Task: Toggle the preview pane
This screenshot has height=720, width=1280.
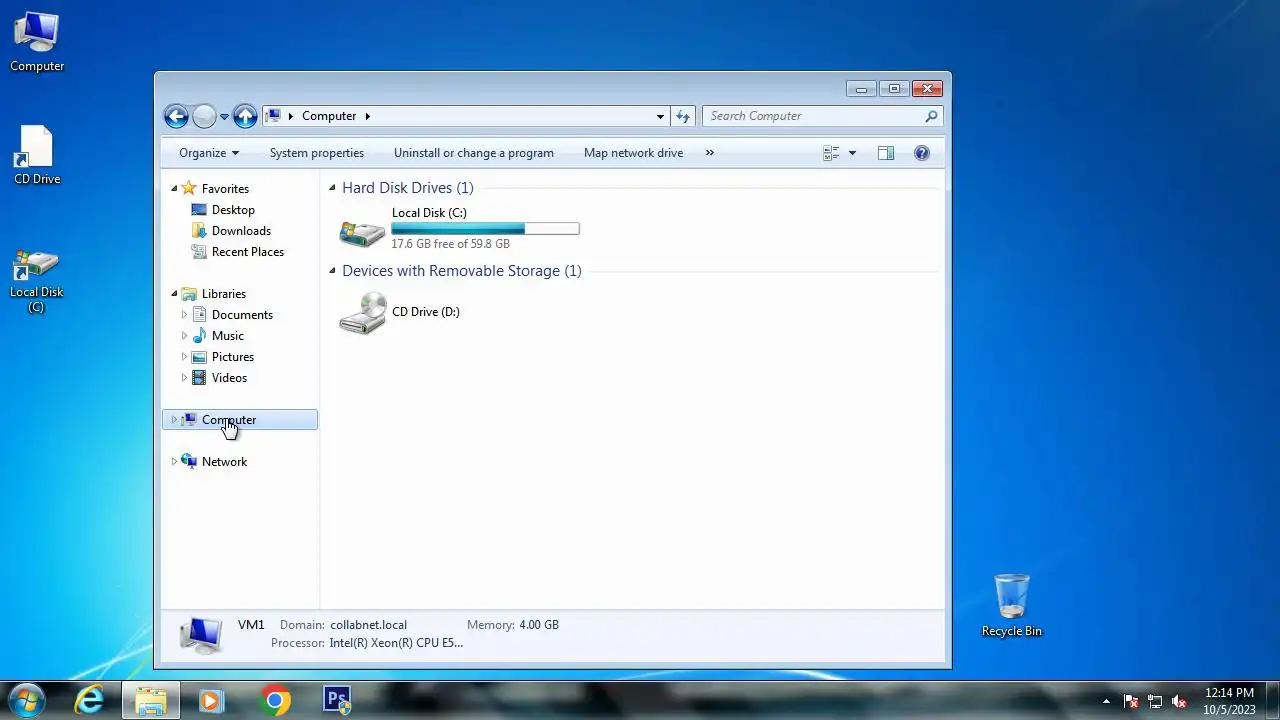Action: pos(885,153)
